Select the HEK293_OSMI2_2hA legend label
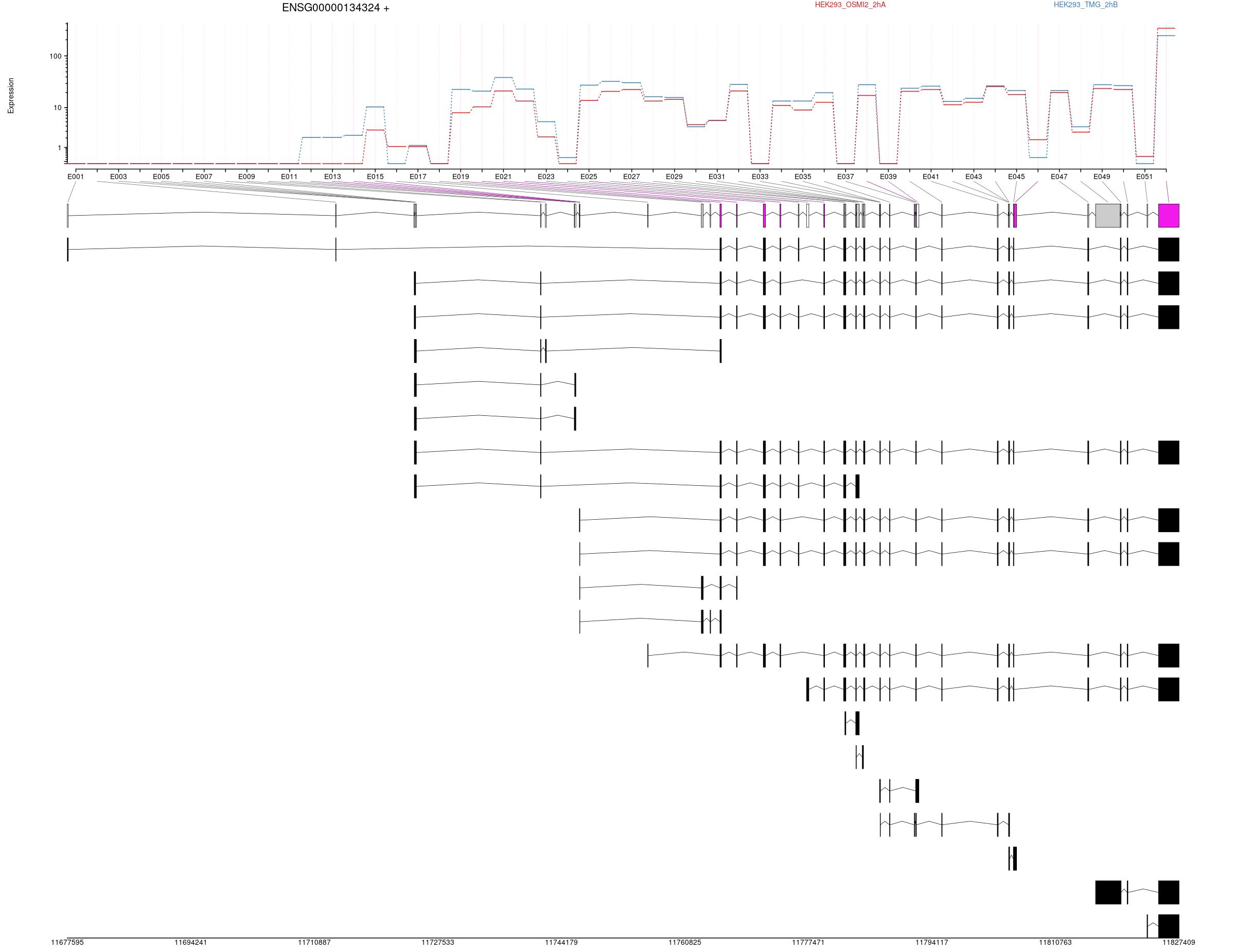Image resolution: width=1235 pixels, height=952 pixels. coord(850,5)
